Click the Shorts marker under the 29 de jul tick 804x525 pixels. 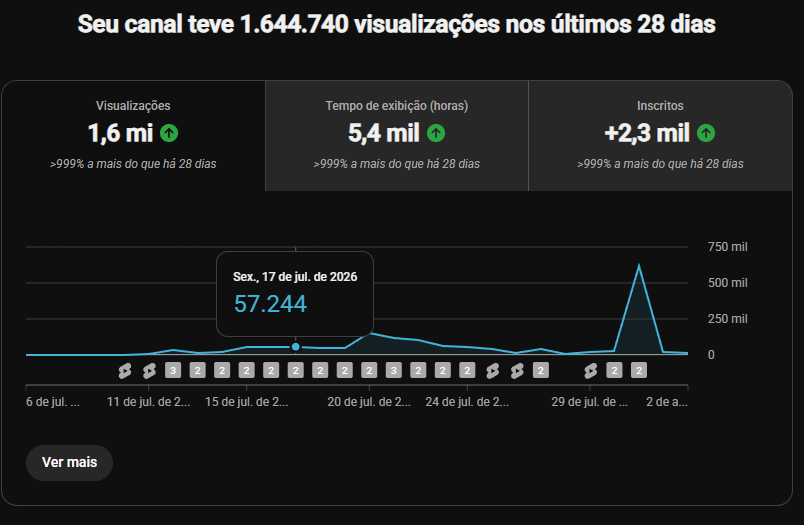click(x=590, y=371)
